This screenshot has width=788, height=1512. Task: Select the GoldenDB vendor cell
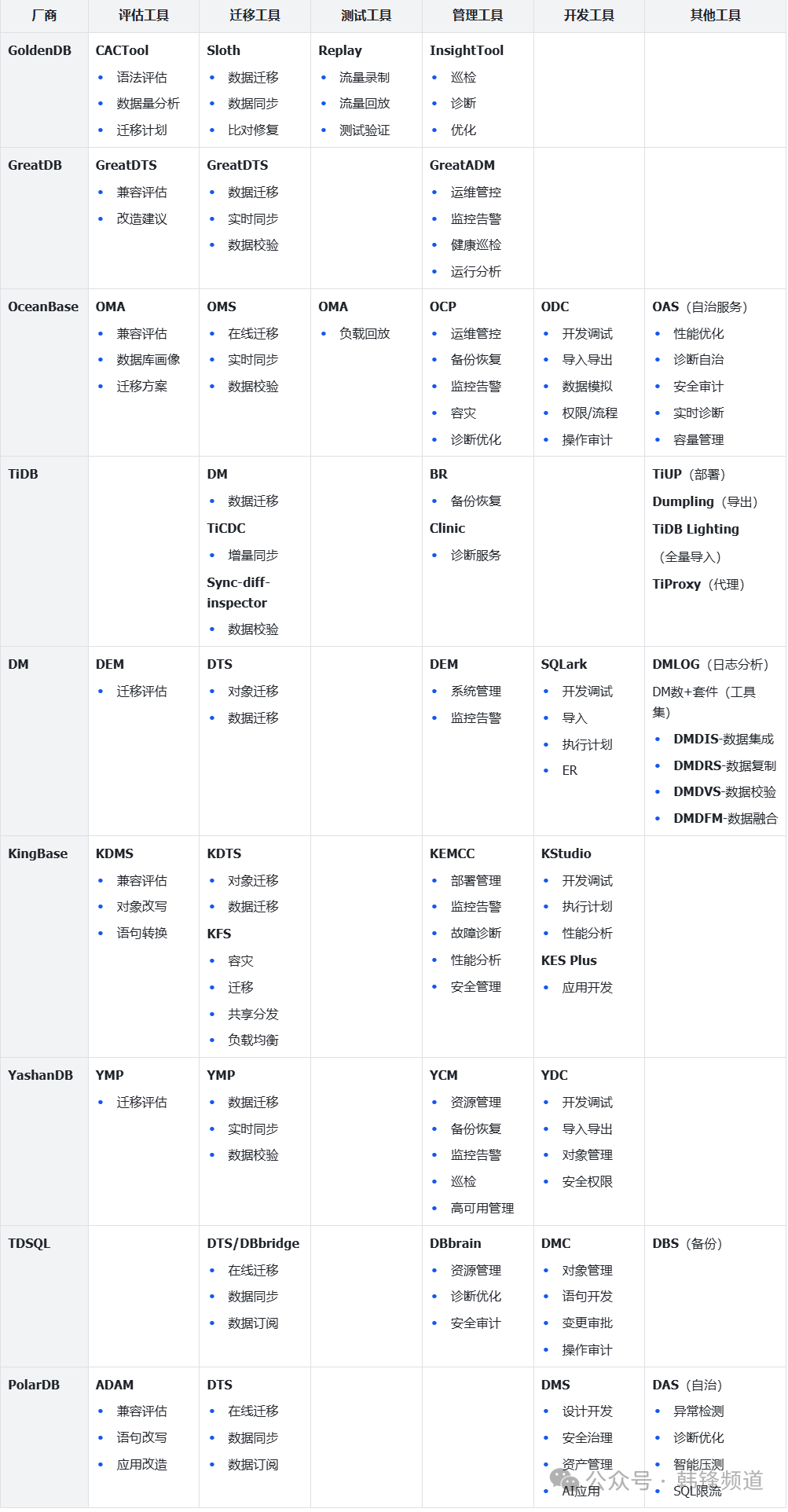coord(44,90)
